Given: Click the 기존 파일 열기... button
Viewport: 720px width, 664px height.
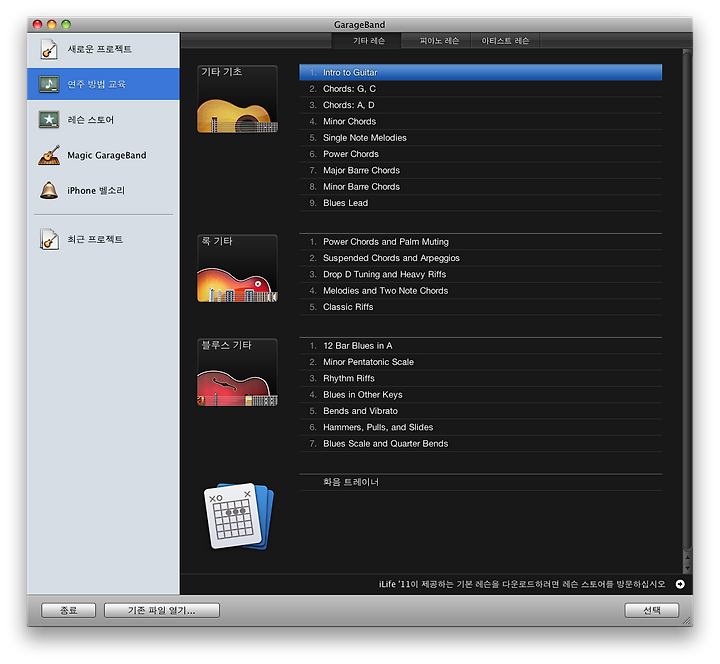Looking at the screenshot, I should (x=162, y=610).
